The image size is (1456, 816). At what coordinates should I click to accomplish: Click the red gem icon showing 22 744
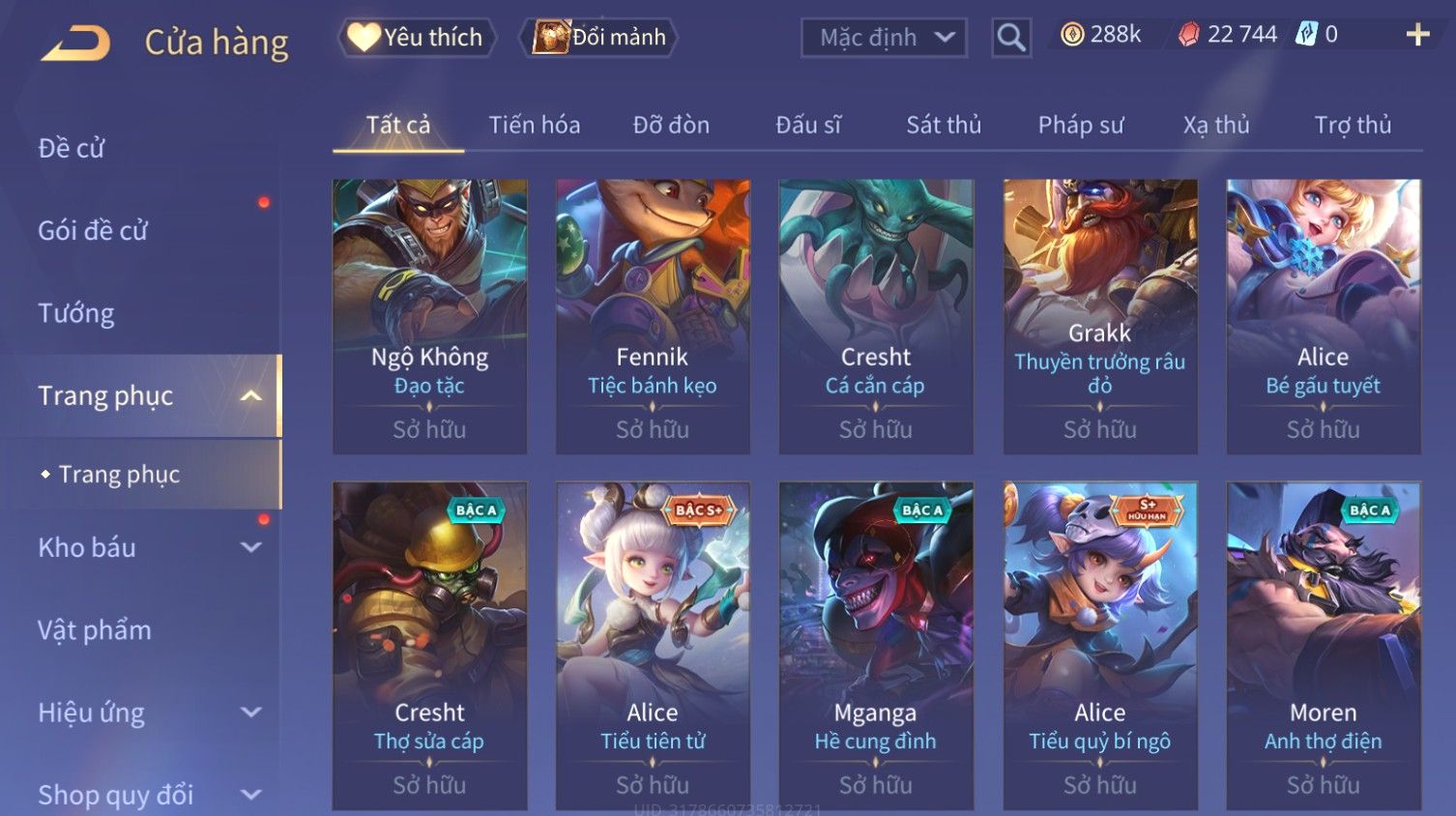1188,35
